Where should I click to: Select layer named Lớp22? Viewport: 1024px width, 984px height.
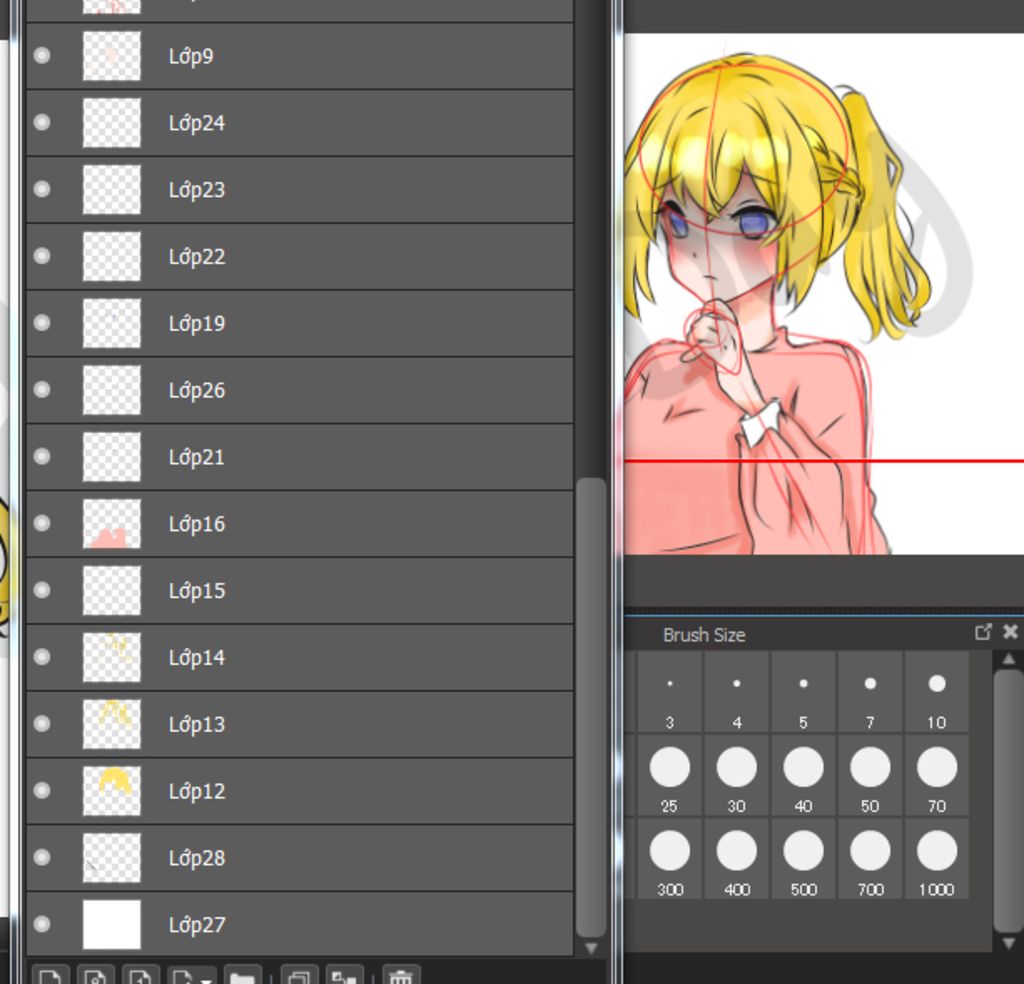tap(300, 257)
